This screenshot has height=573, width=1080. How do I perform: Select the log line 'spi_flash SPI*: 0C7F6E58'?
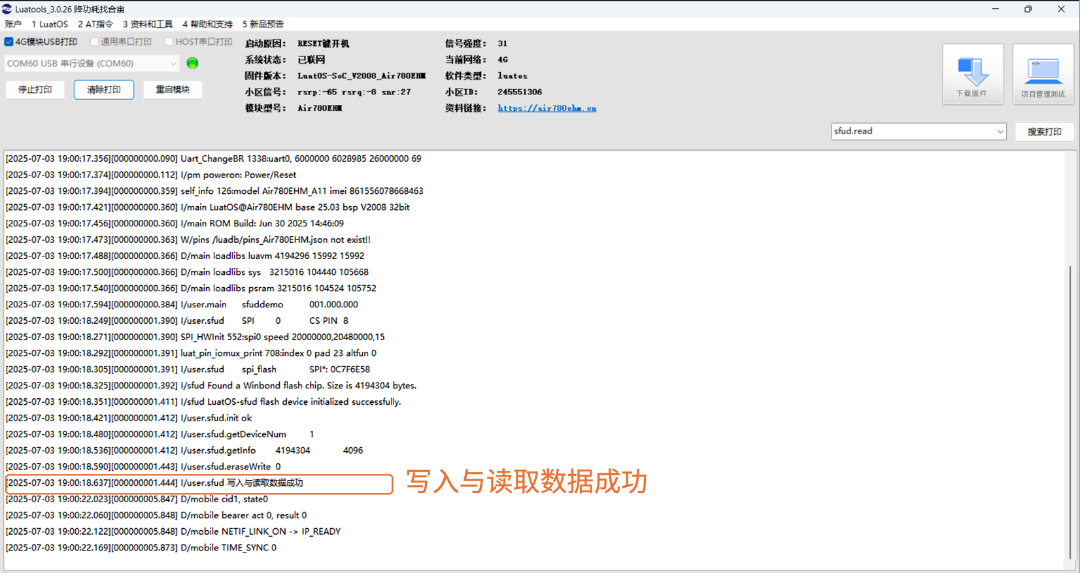[x=187, y=369]
